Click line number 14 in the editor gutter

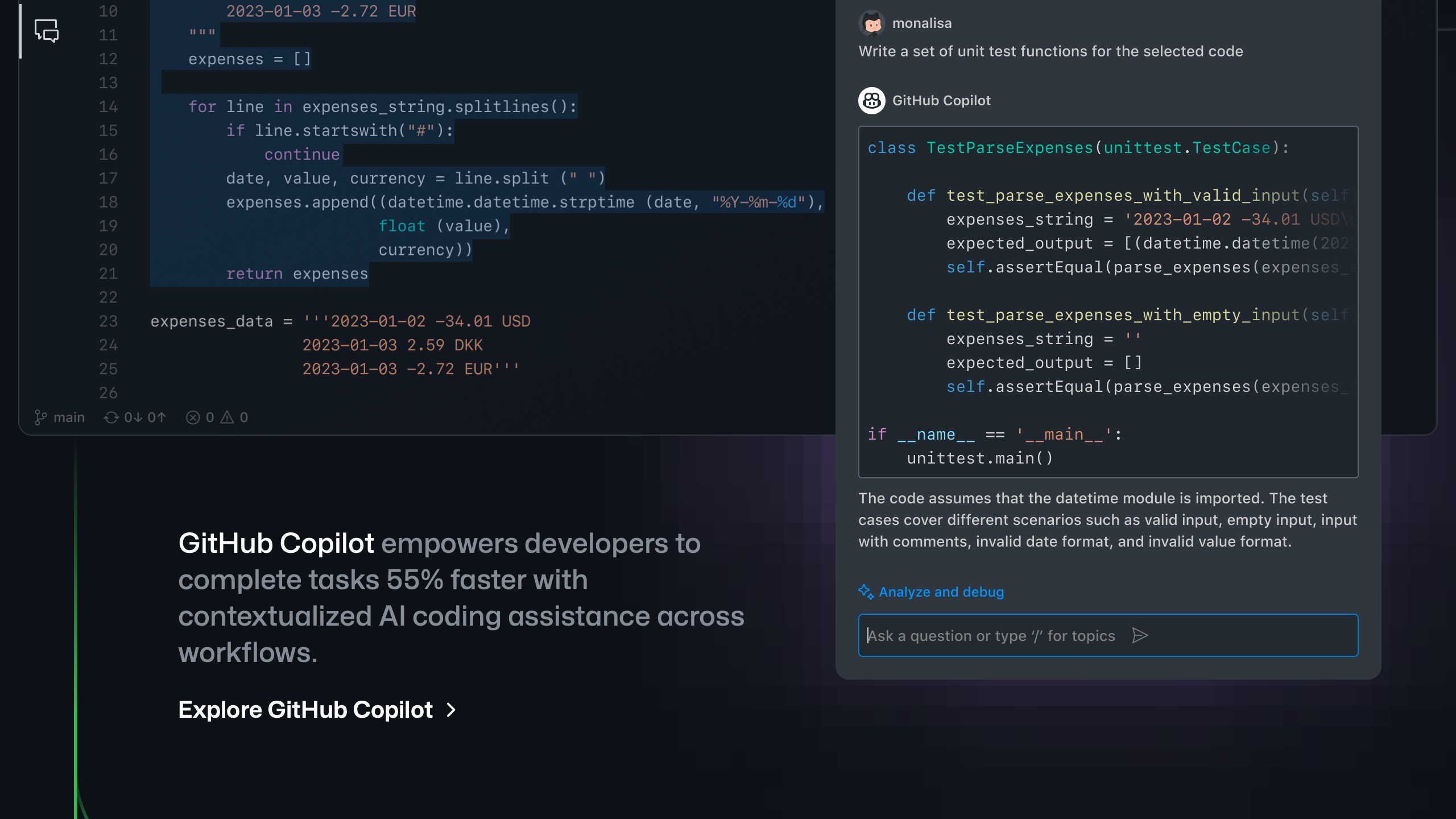point(108,107)
